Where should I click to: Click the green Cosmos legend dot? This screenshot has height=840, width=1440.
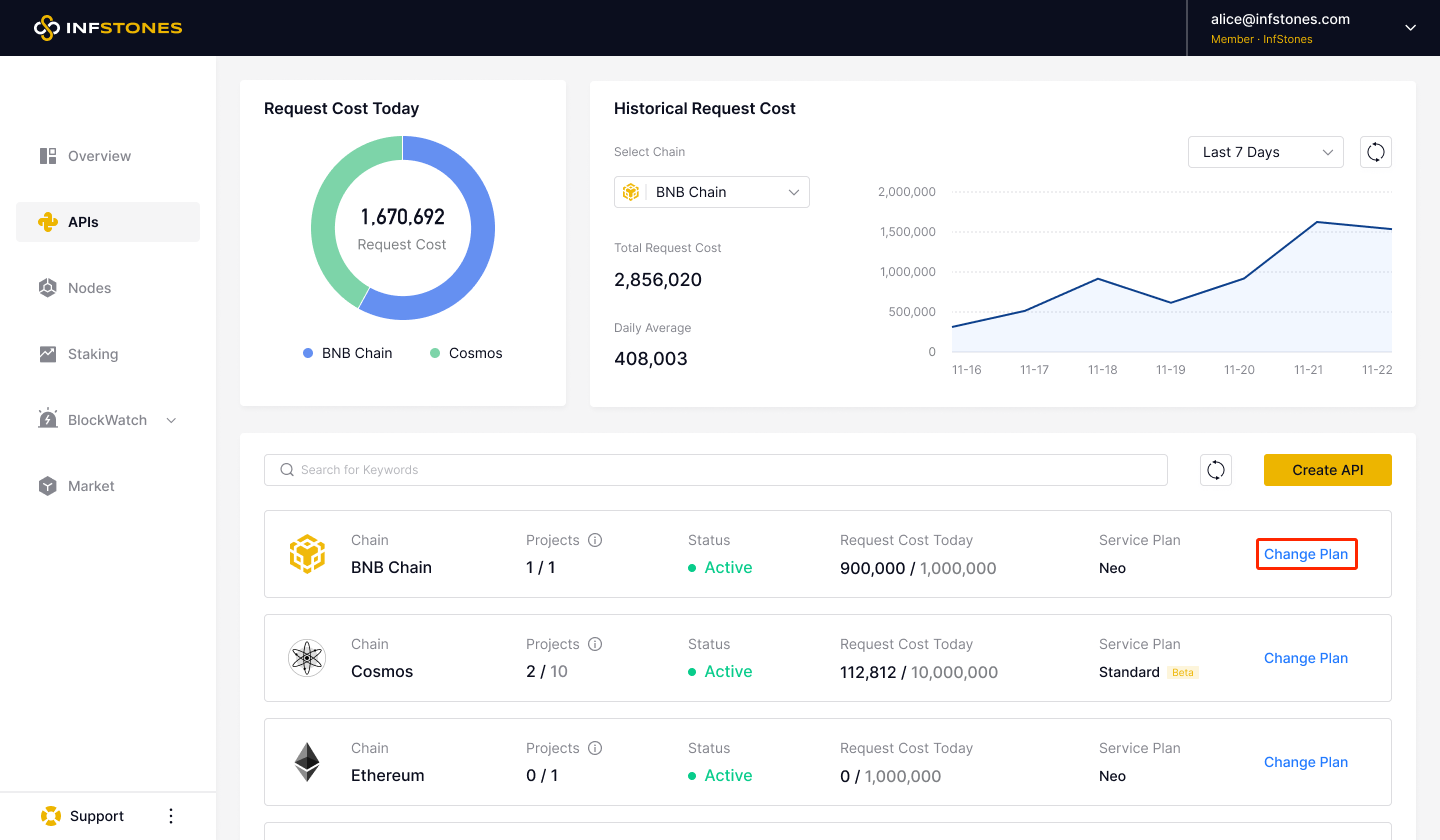coord(435,353)
